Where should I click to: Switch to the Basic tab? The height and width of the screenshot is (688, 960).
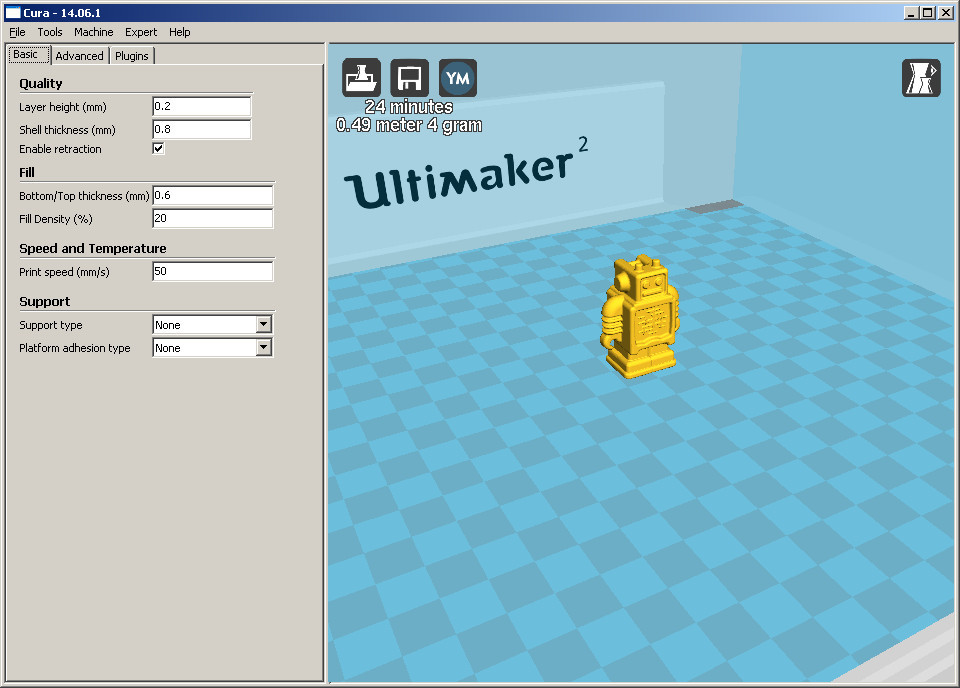[x=29, y=54]
